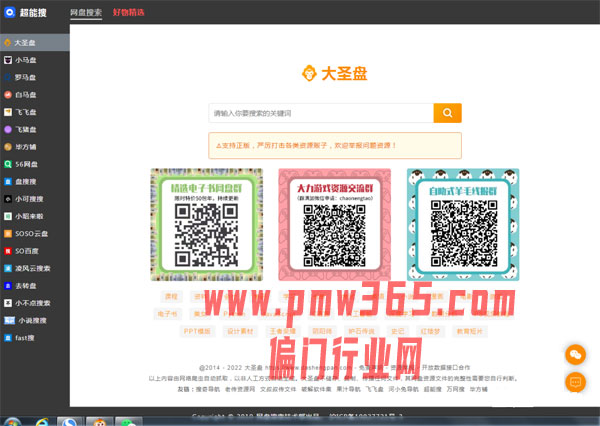Open the 开放数据接口合作 footer link
This screenshot has width=600, height=426.
click(446, 367)
